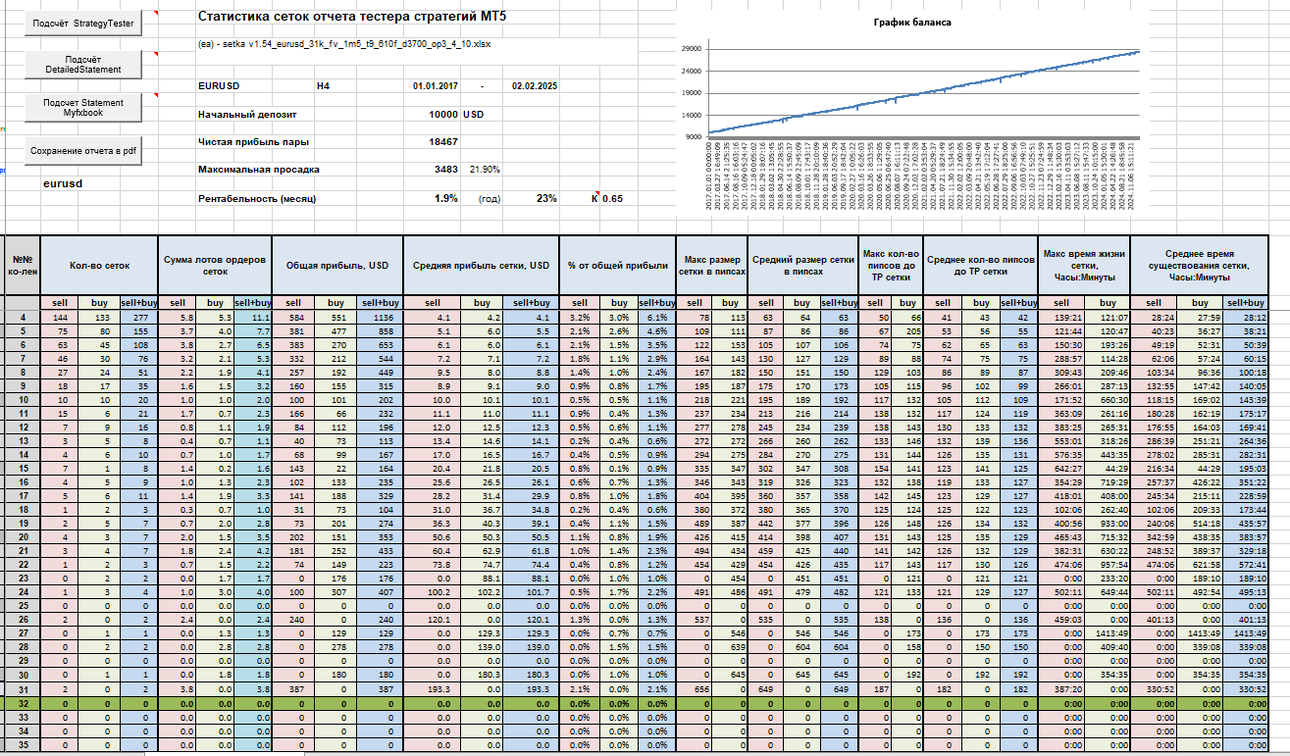
Task: Select total profit 858 in row 5
Action: point(381,330)
